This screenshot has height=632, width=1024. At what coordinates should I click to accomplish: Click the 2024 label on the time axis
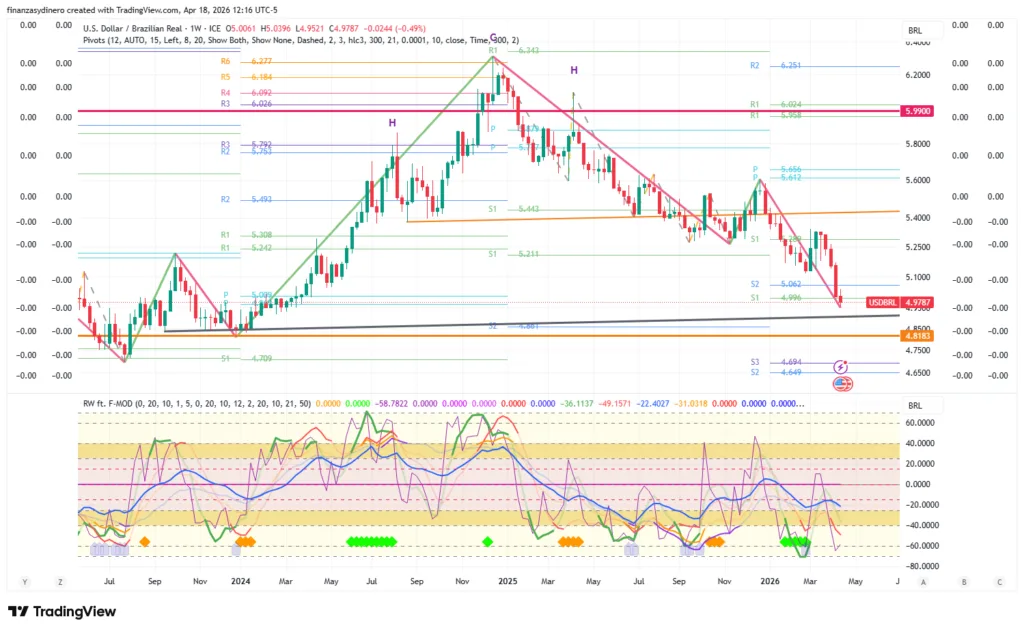pyautogui.click(x=239, y=581)
